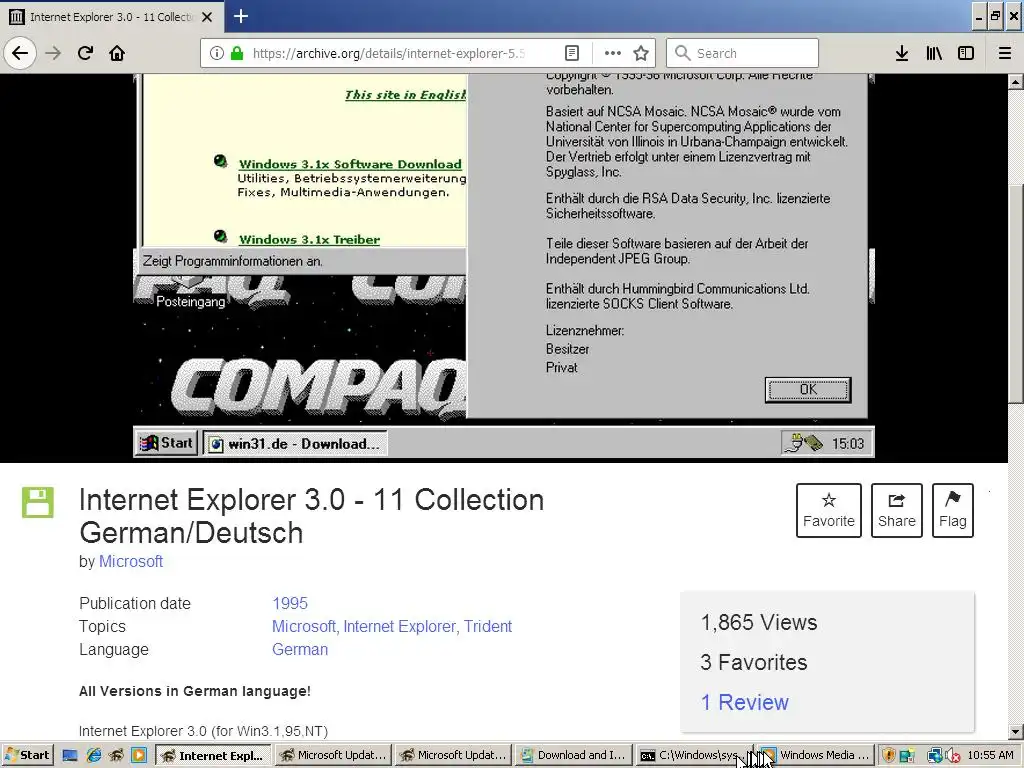The image size is (1024, 768).
Task: Launch Internet Explorer from quick launch
Action: pos(93,756)
